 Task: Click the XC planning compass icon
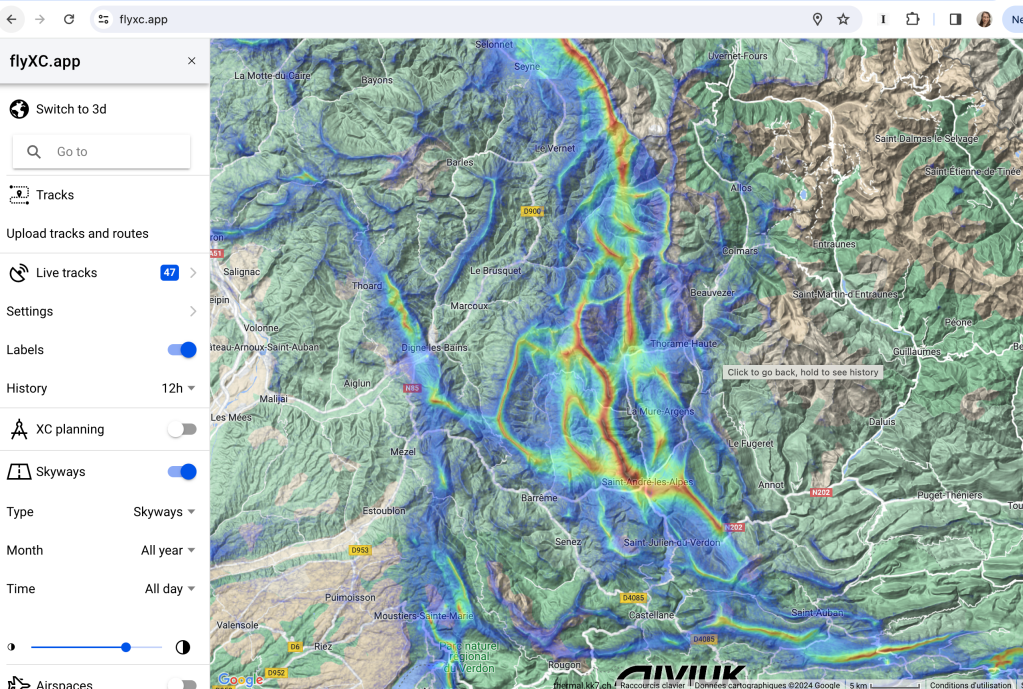point(18,430)
